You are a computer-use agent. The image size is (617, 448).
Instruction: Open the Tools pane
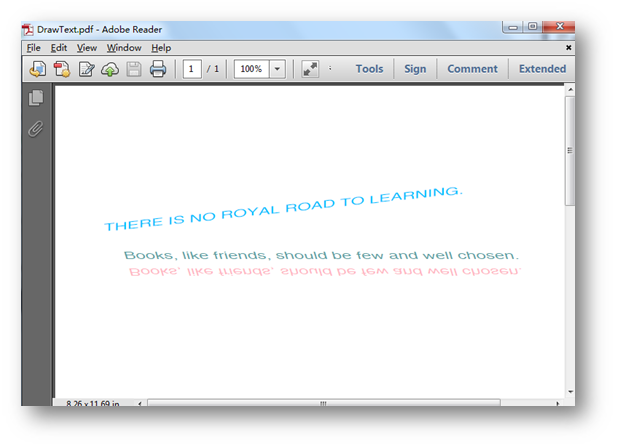point(369,69)
